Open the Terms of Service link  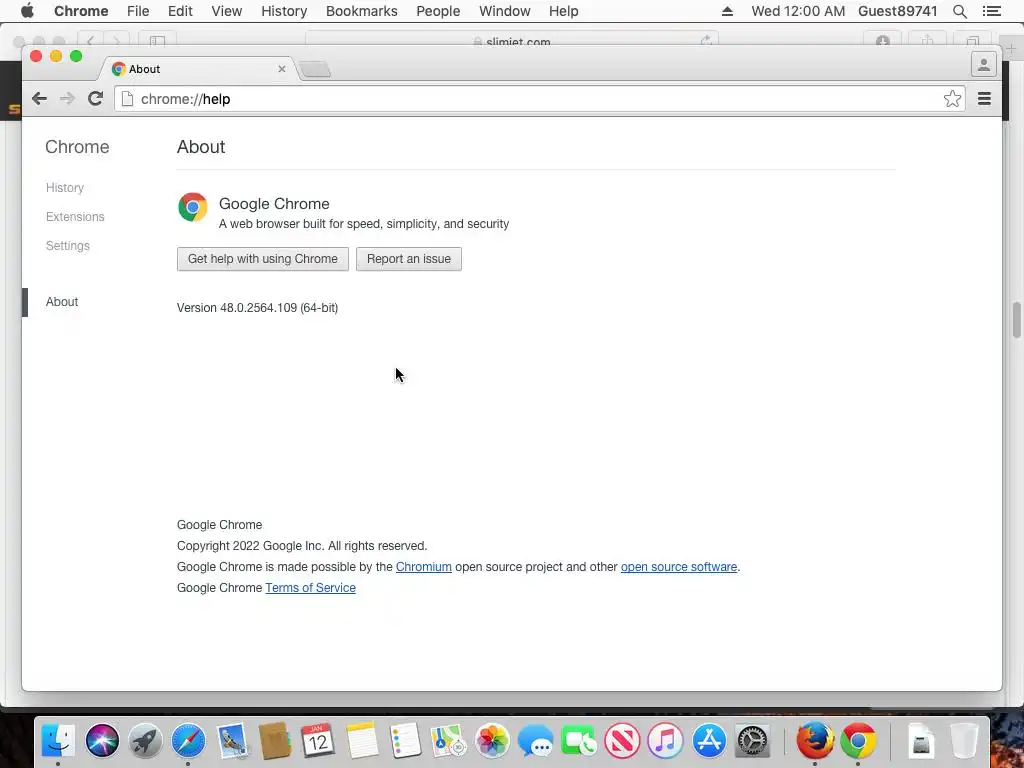[310, 588]
